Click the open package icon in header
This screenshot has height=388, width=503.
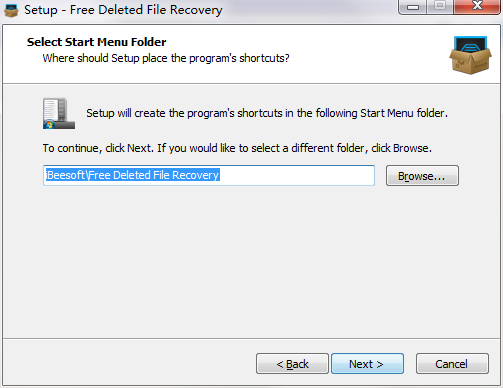pos(470,55)
